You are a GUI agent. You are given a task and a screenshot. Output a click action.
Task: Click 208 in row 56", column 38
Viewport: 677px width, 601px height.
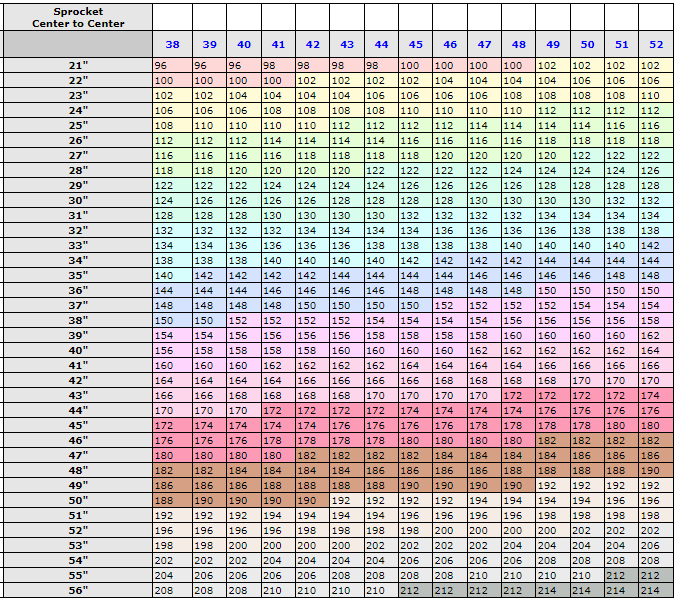[173, 590]
